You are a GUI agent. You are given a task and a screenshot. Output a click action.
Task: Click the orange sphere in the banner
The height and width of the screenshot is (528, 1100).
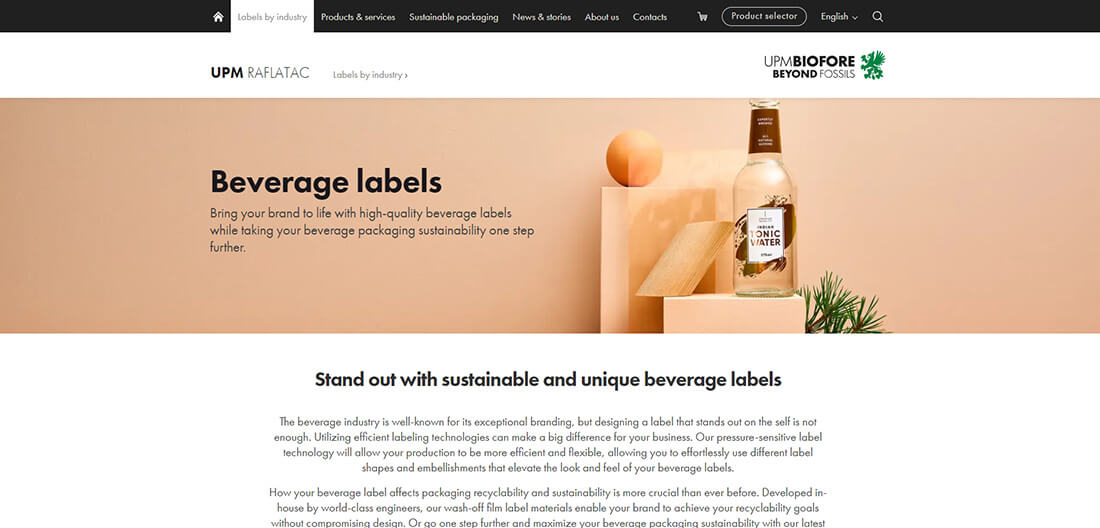point(634,158)
